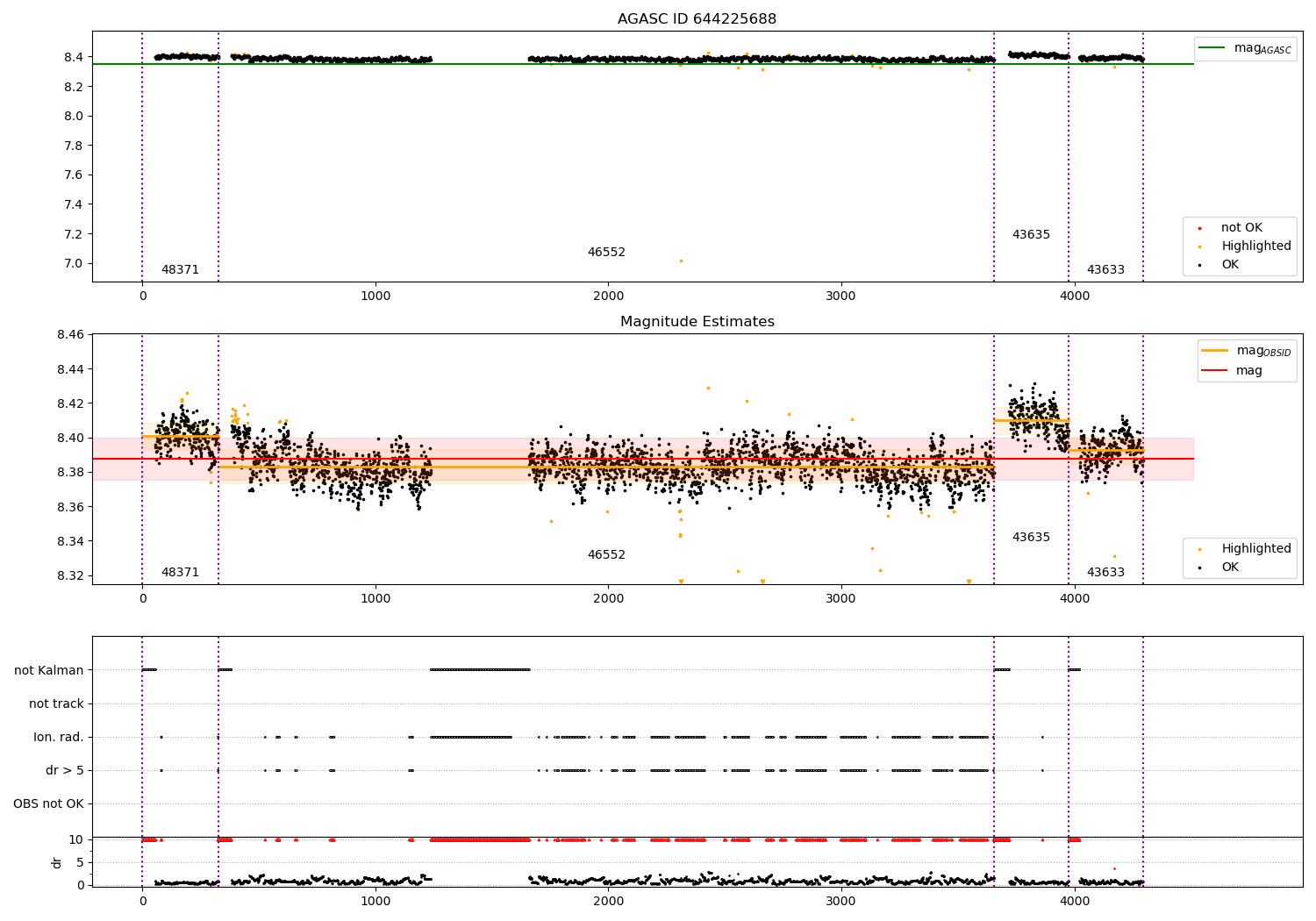Click y-axis tick 7.0 in top panel
The width and height of the screenshot is (1316, 921).
coord(74,263)
